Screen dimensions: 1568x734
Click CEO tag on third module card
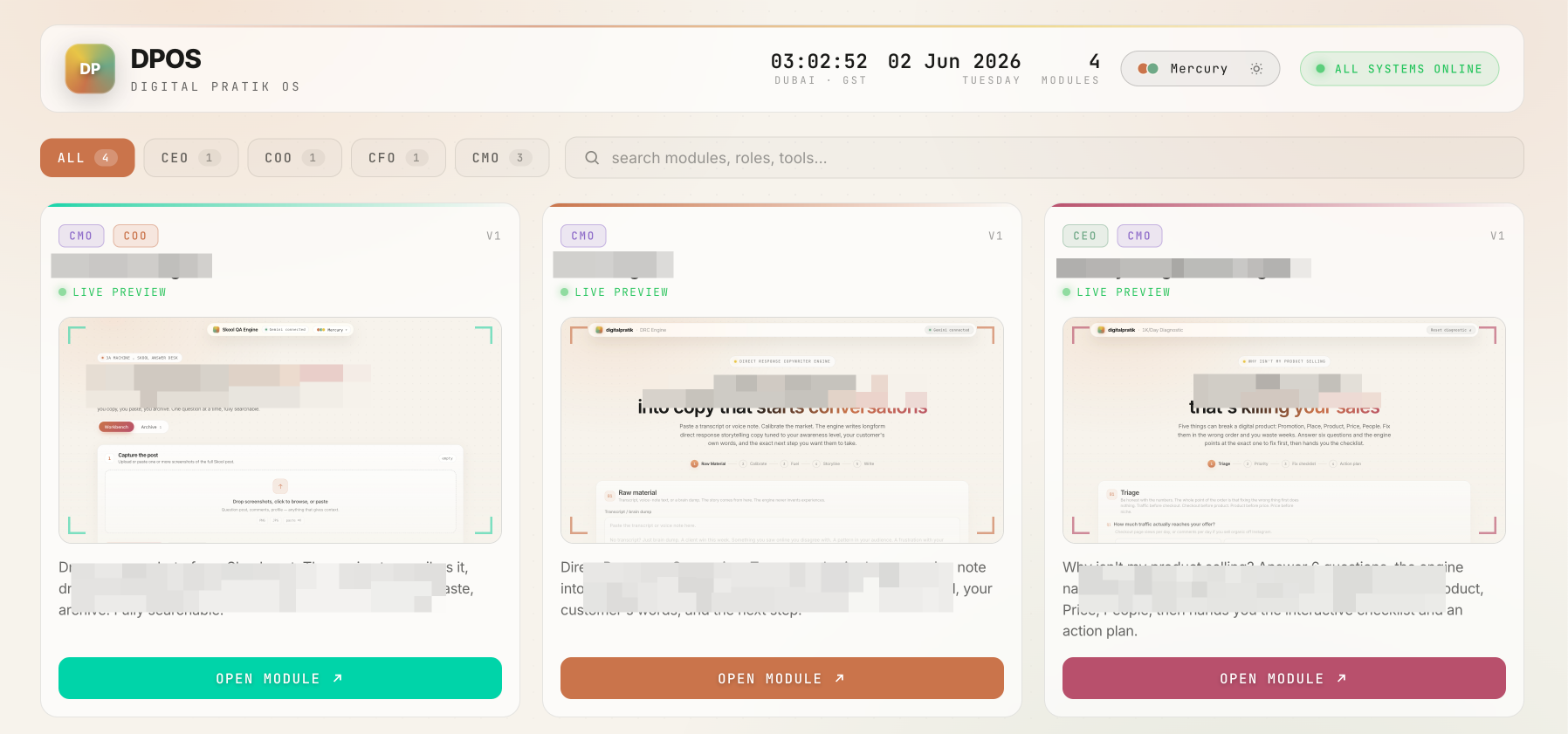tap(1085, 236)
